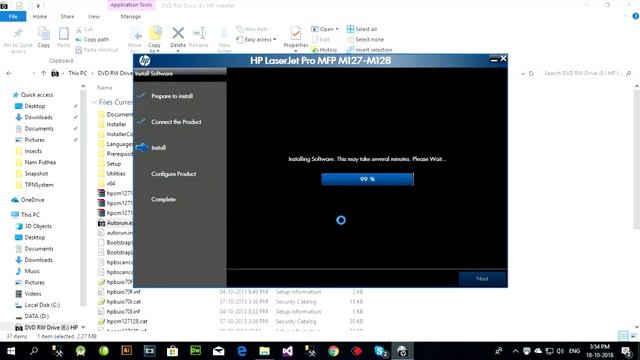Click Select none in ribbon

click(365, 40)
